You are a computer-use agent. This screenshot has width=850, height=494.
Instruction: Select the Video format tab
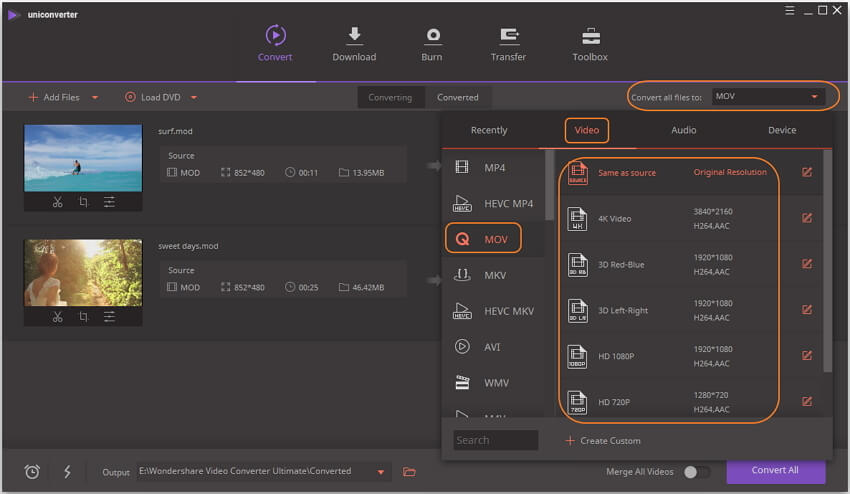(x=587, y=130)
